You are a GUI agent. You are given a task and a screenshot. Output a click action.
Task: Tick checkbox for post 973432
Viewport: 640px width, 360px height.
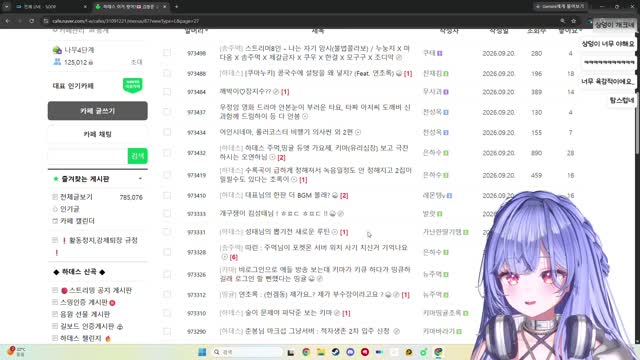pos(167,153)
